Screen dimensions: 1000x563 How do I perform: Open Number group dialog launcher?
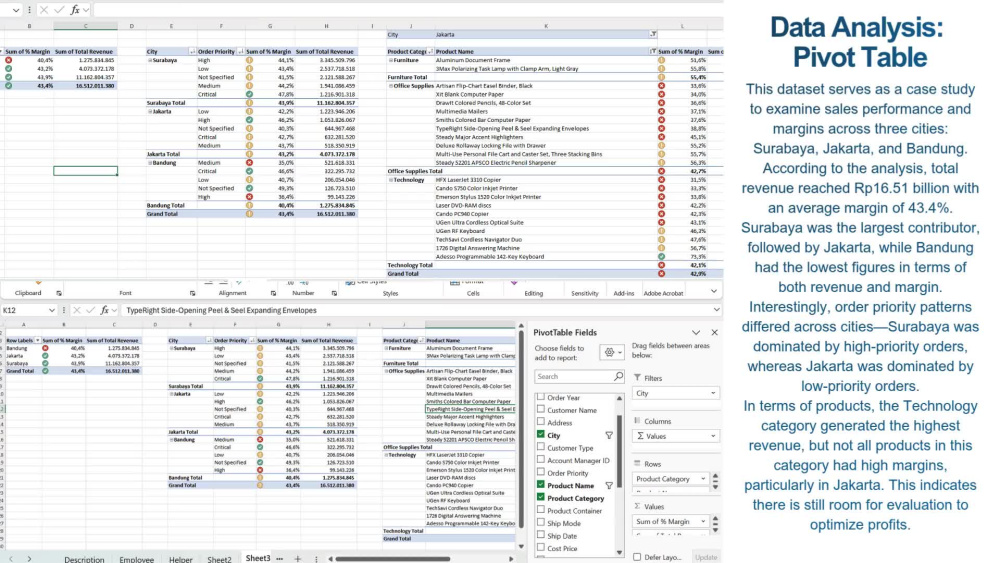tap(334, 293)
